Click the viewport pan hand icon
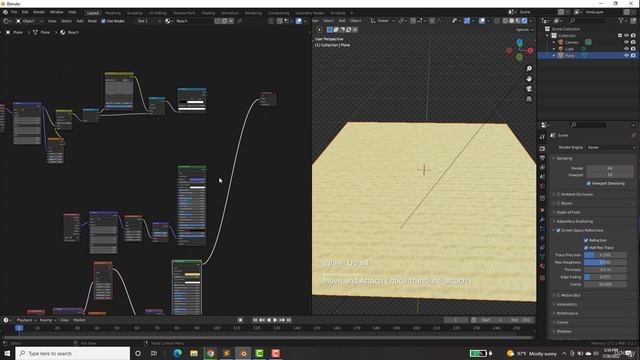Image resolution: width=640 pixels, height=360 pixels. click(x=529, y=79)
